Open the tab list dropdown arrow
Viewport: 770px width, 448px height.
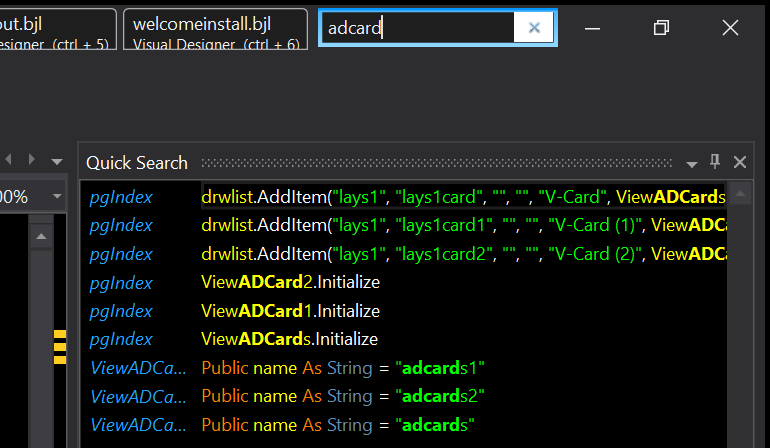pos(58,160)
